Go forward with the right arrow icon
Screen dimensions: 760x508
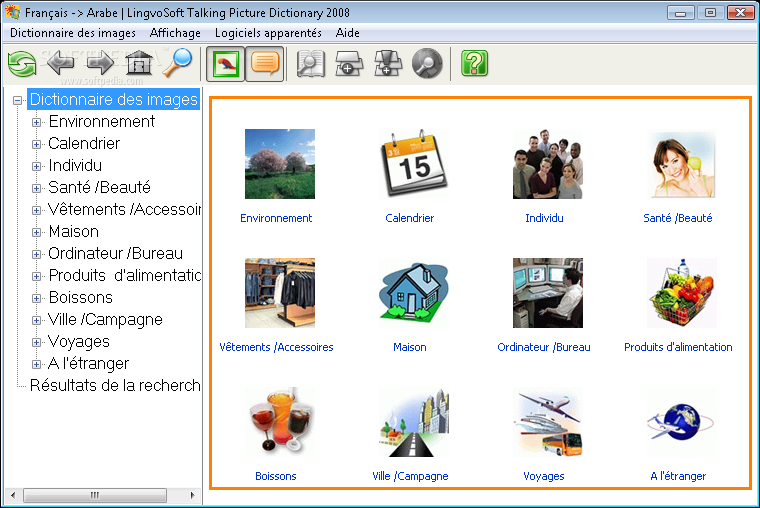[100, 63]
